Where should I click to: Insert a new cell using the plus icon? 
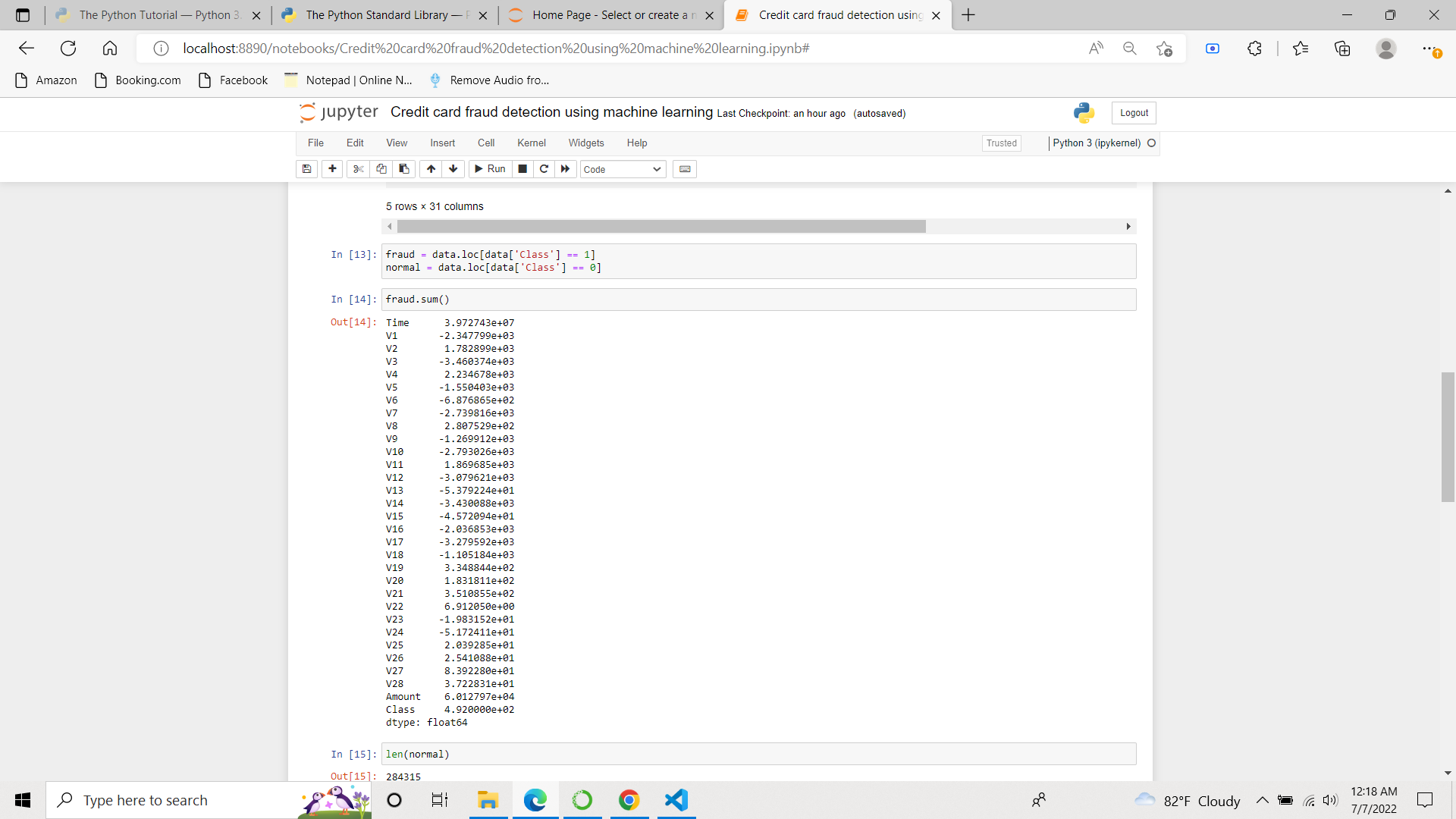pyautogui.click(x=332, y=168)
